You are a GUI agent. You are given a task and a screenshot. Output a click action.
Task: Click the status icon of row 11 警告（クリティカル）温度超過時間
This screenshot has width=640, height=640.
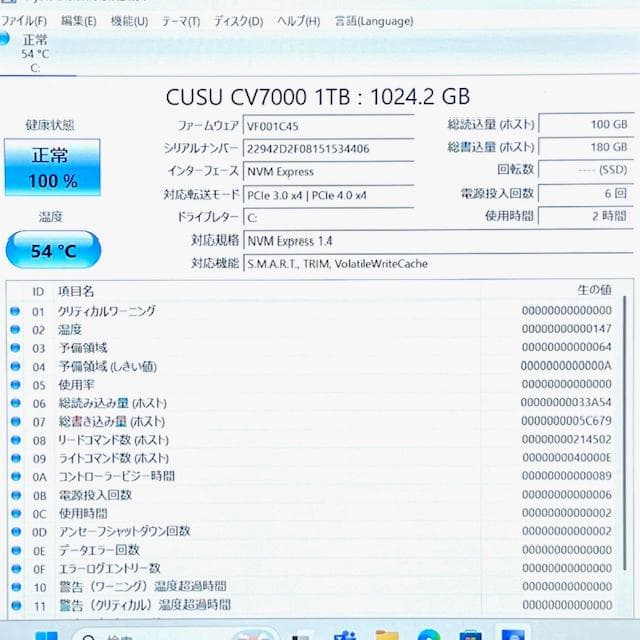16,605
